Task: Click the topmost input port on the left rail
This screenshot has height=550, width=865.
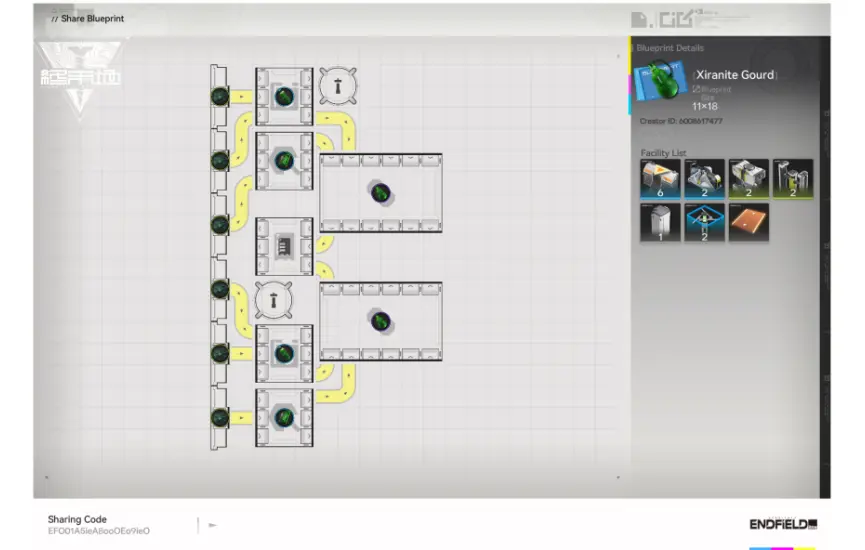Action: click(x=220, y=96)
